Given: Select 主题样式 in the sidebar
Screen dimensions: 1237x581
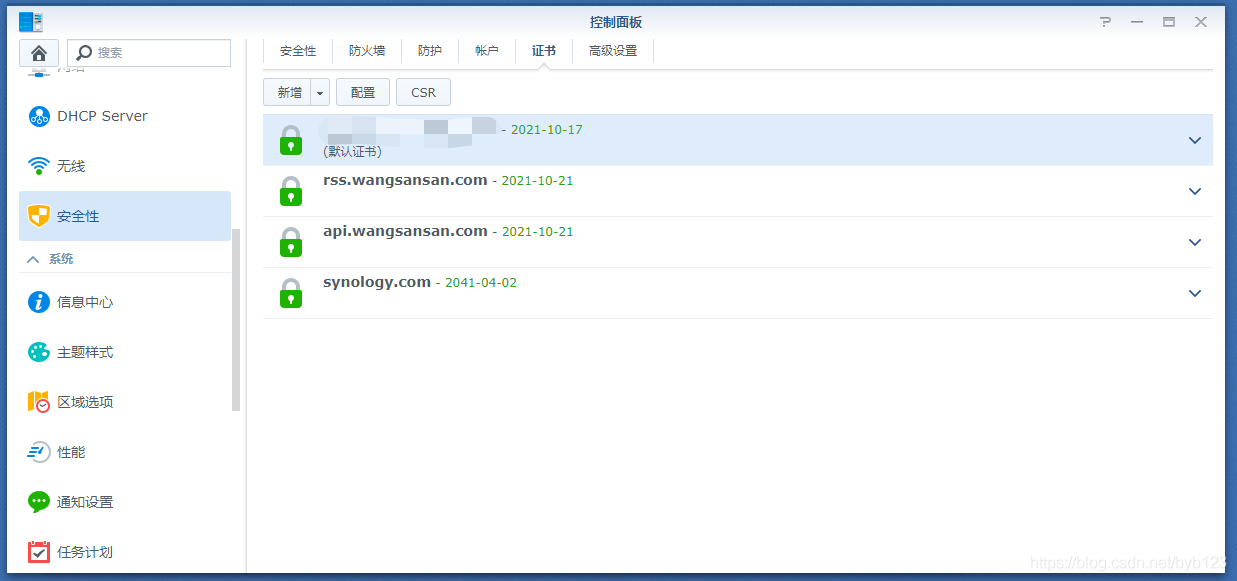Looking at the screenshot, I should (84, 351).
